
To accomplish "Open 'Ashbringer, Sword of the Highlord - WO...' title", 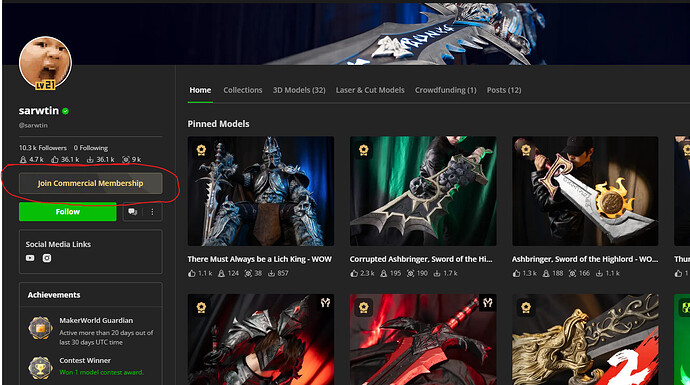I will click(585, 259).
